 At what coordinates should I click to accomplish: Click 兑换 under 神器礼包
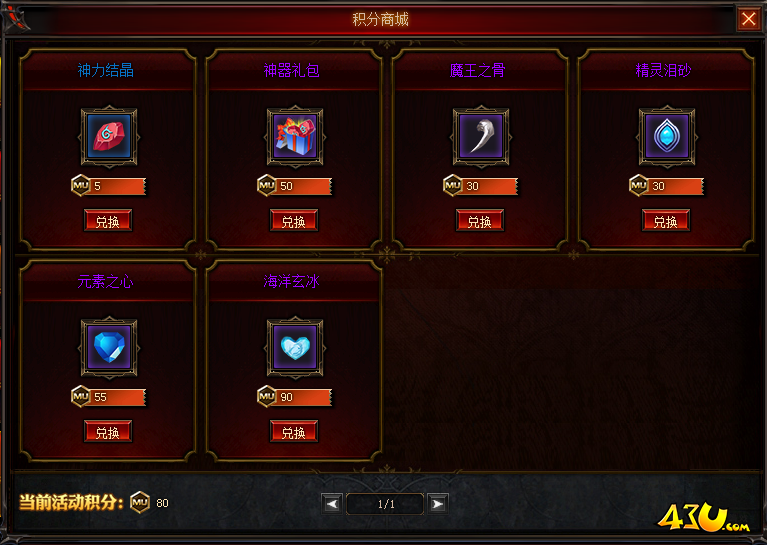click(x=294, y=221)
